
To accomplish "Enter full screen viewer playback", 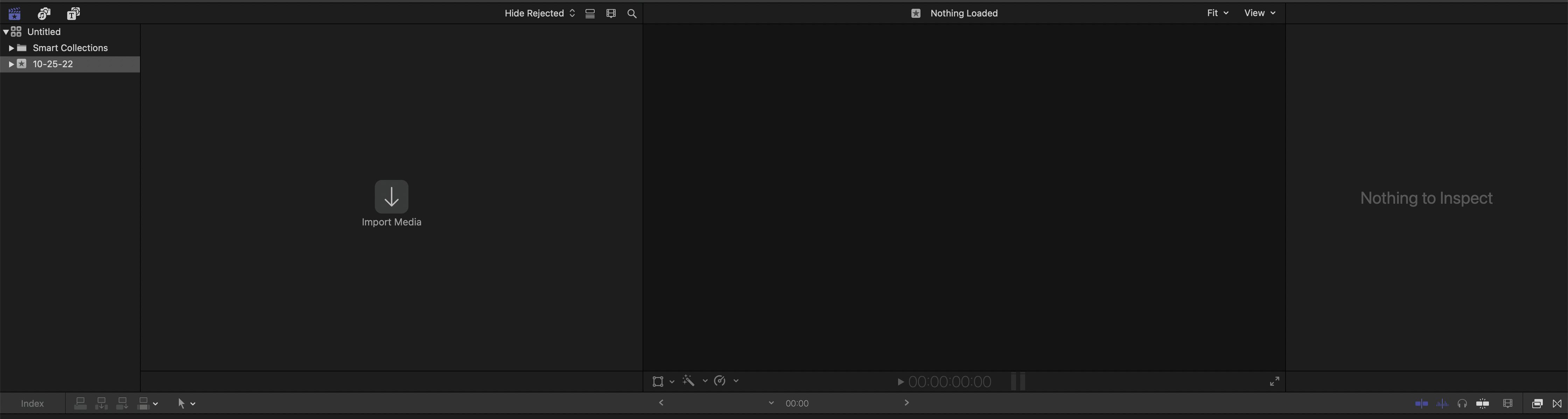I will pos(1274,381).
